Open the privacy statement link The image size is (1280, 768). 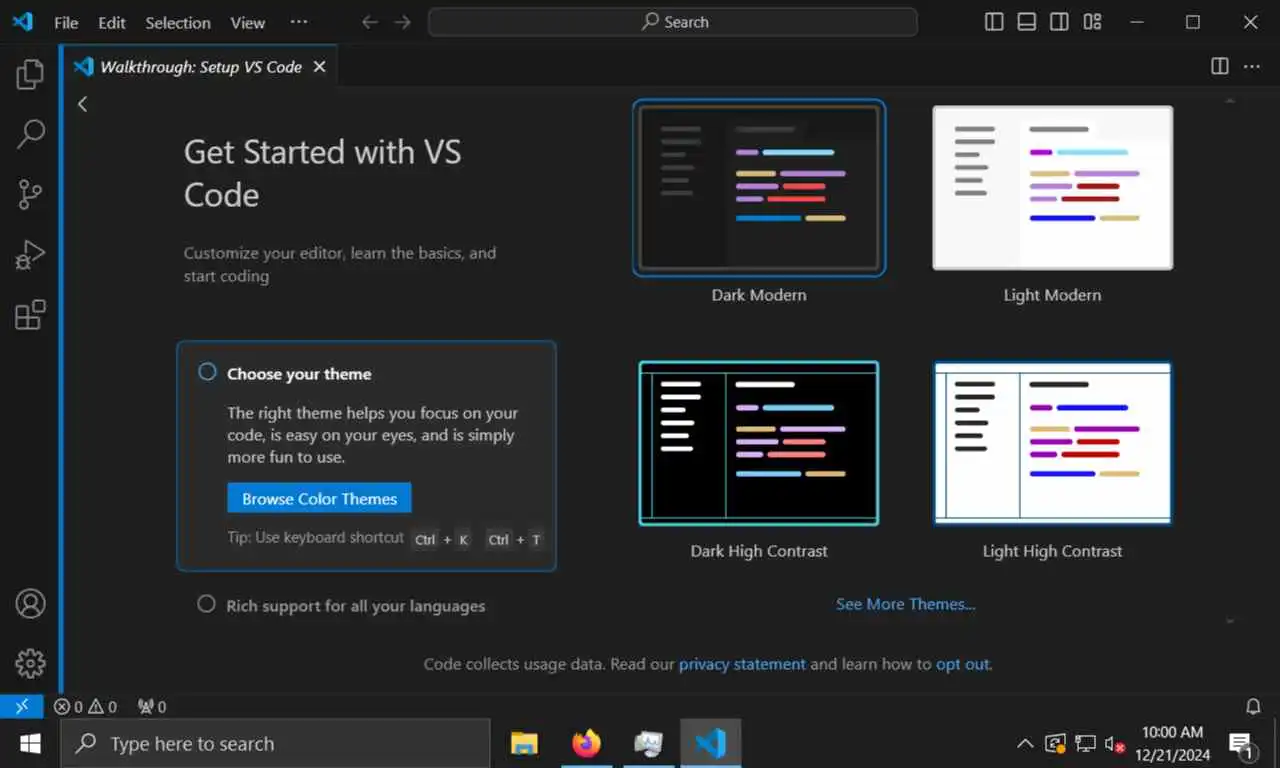pyautogui.click(x=742, y=664)
